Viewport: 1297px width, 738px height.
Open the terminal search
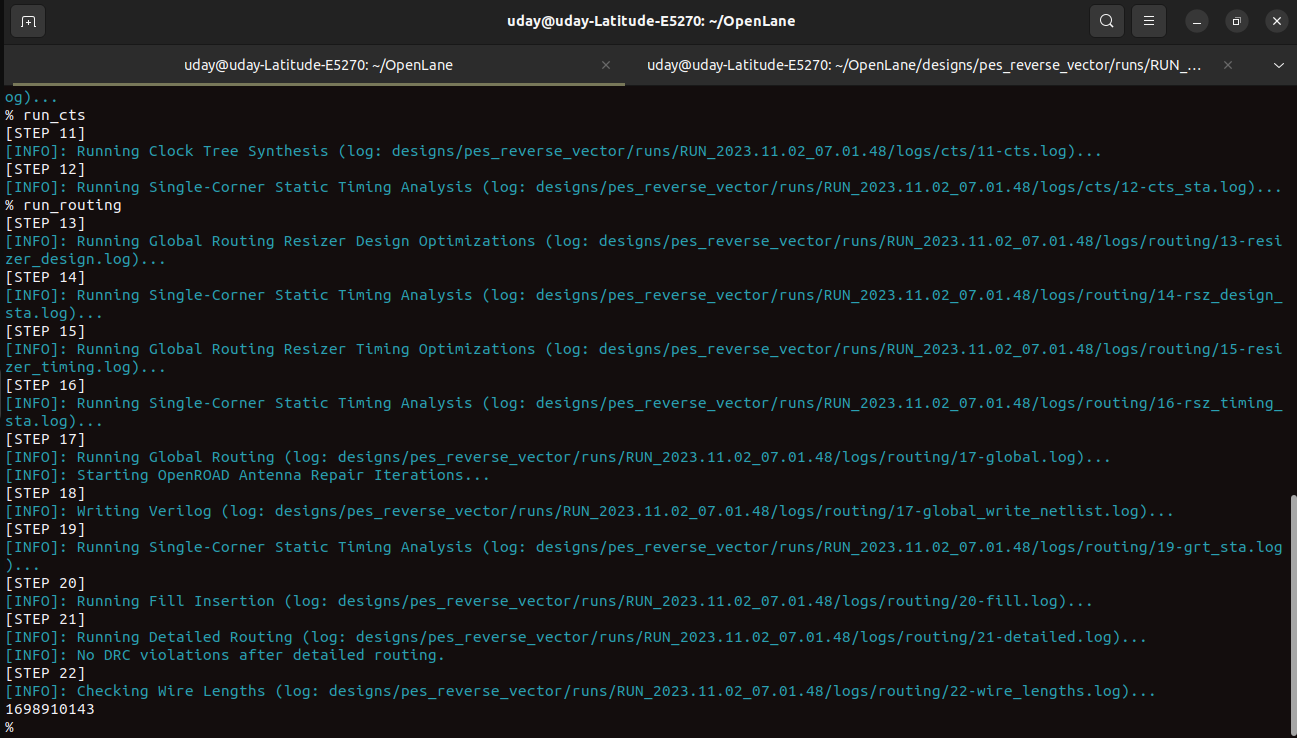(1106, 21)
